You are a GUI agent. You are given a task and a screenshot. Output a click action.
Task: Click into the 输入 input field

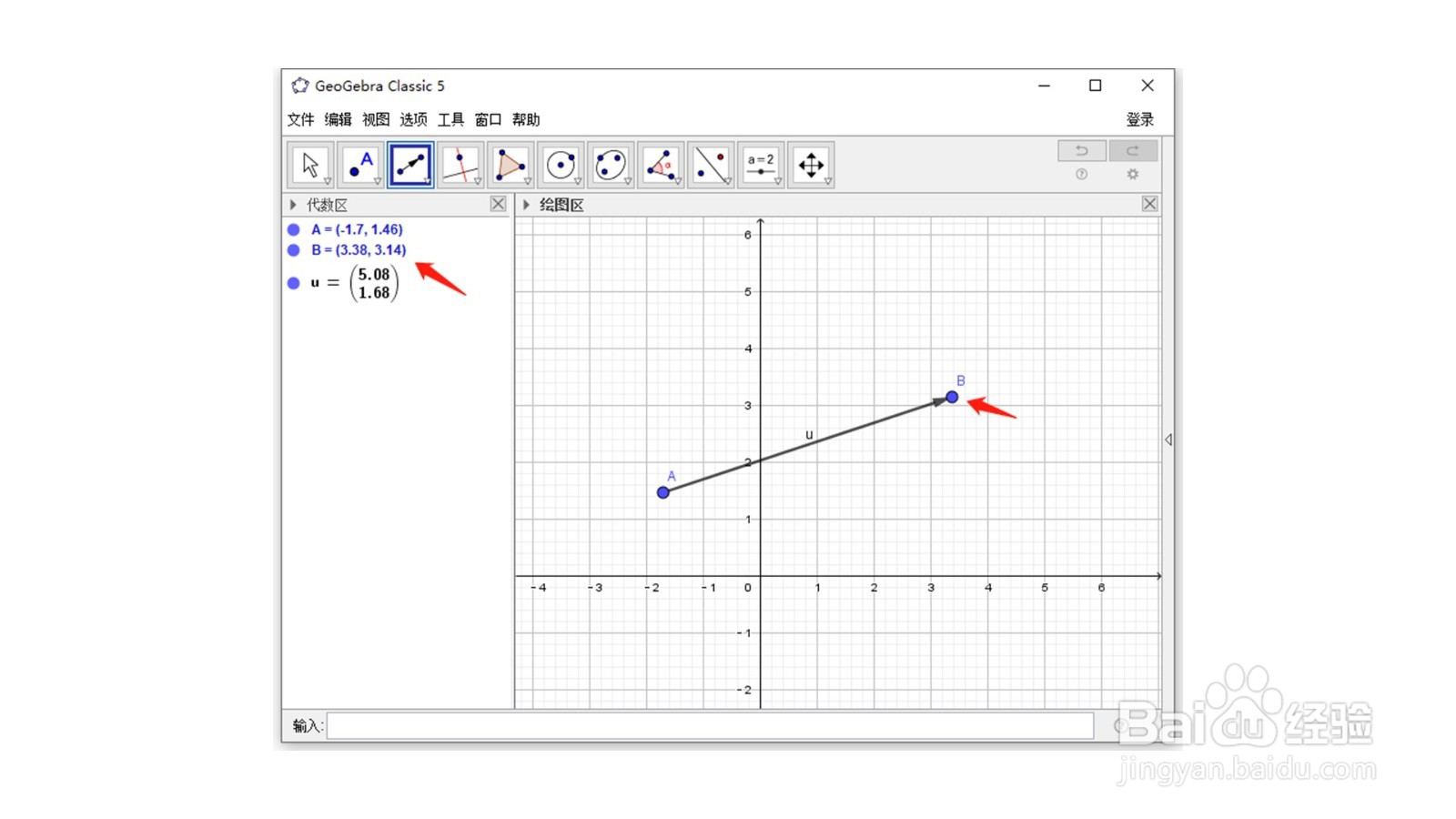(710, 725)
